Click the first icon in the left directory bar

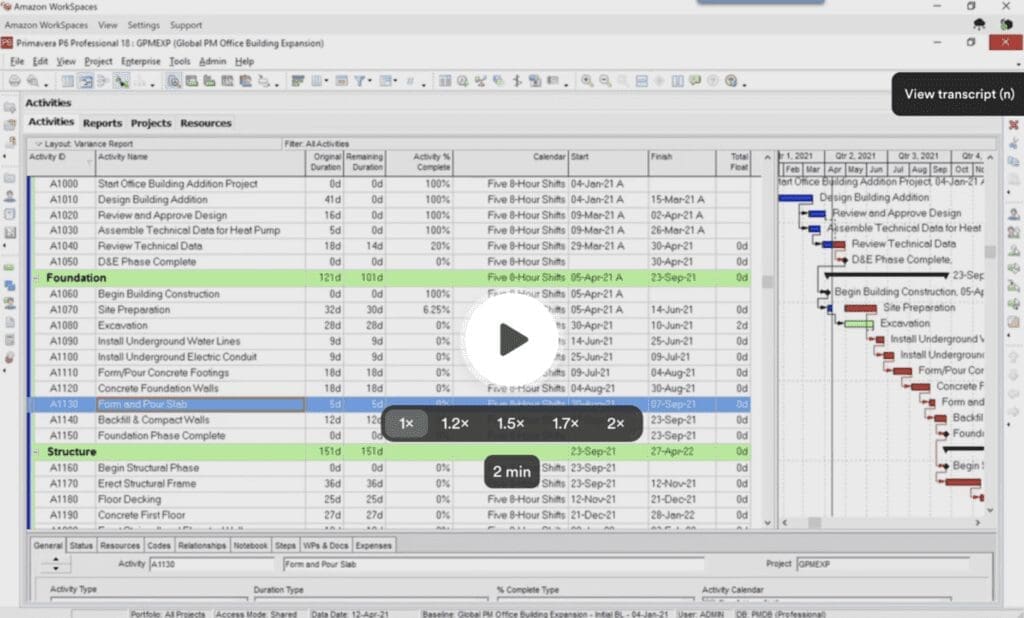click(x=9, y=107)
